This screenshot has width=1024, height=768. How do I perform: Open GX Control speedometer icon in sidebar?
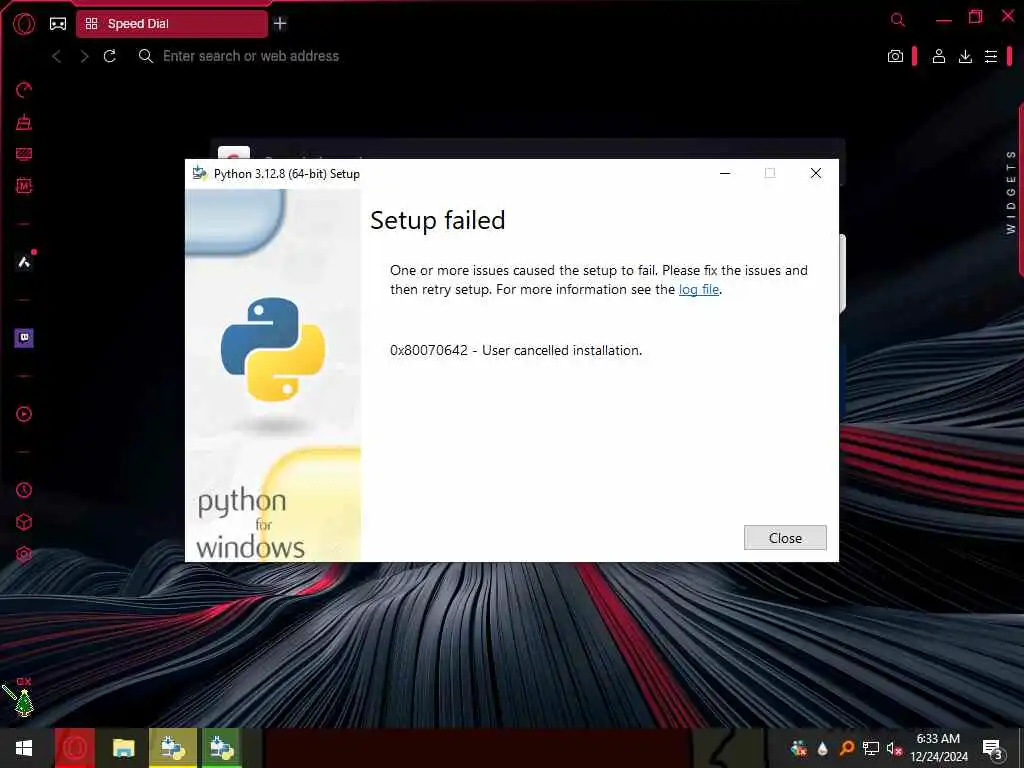[x=24, y=89]
